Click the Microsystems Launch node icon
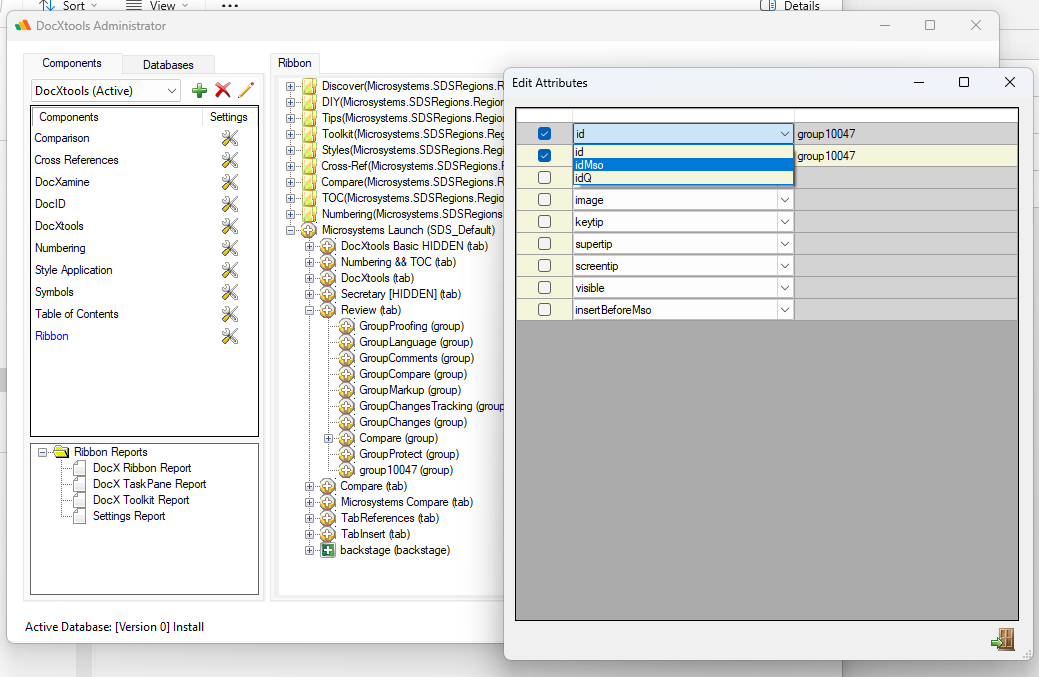Screen dimensions: 1039x677 [309, 231]
